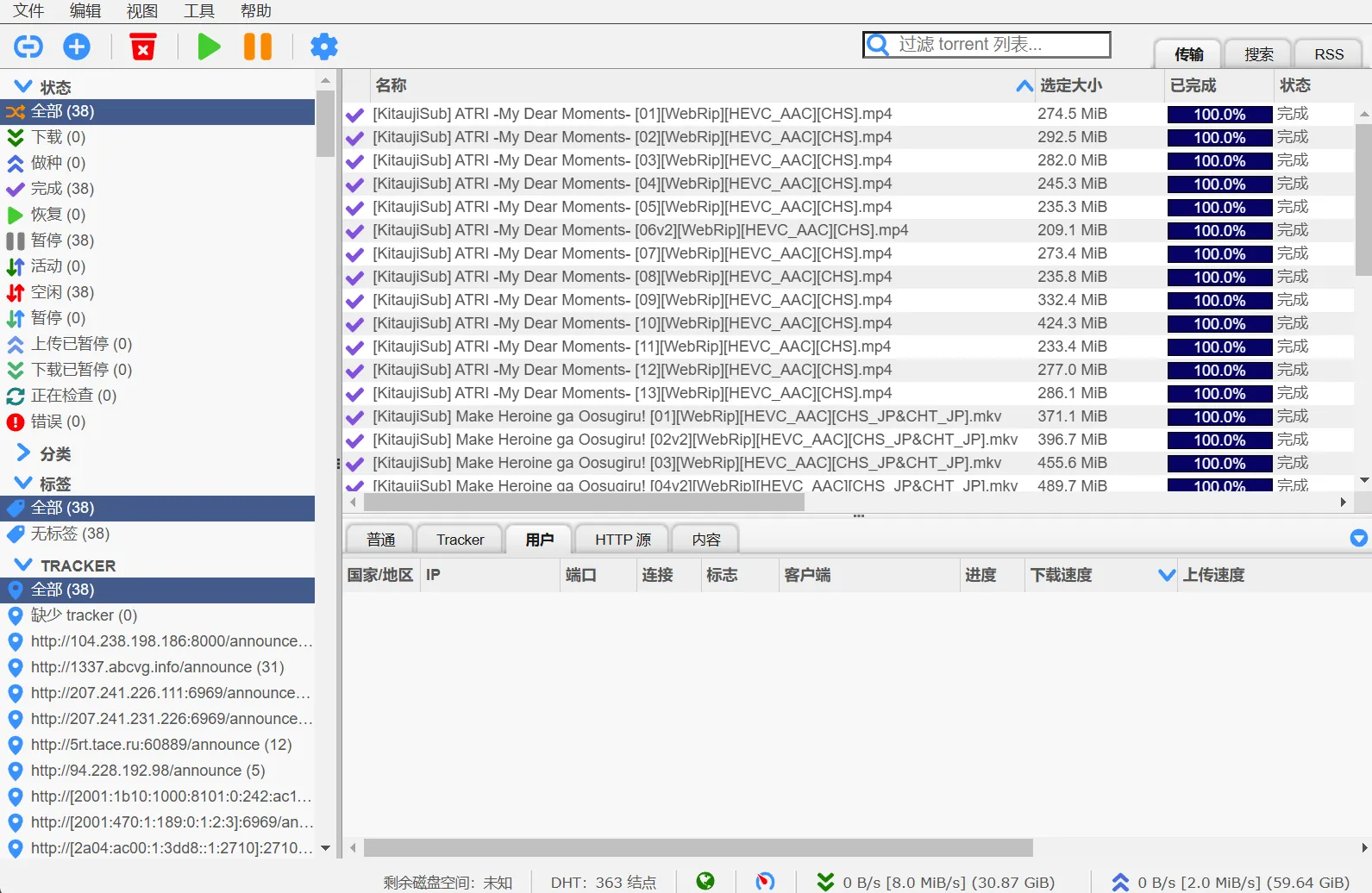The image size is (1372, 893).
Task: Filter by tracker http://94.228.192.98/announce (5)
Action: (157, 771)
